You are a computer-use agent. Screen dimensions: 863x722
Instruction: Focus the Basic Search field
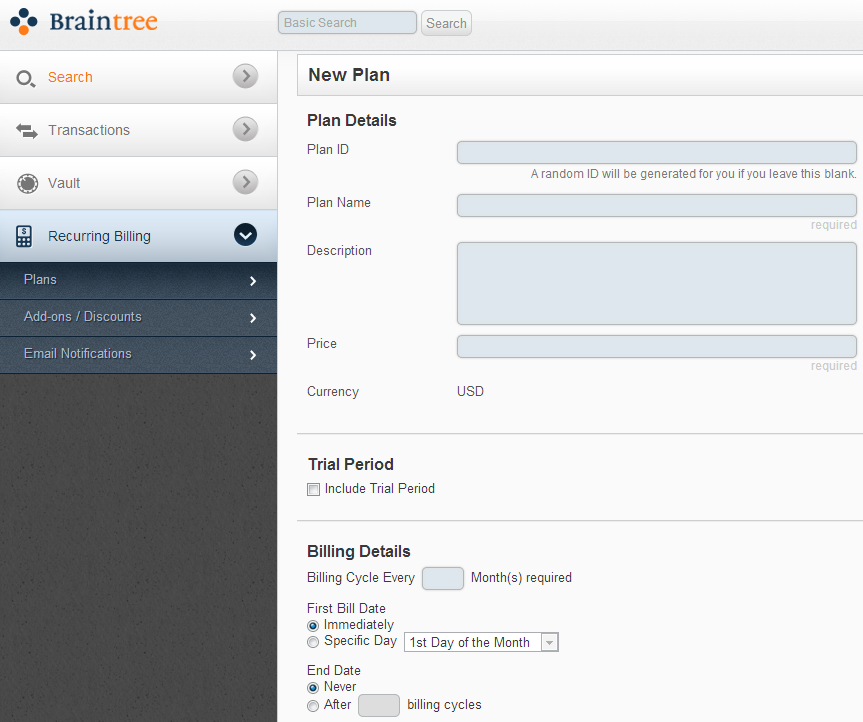347,23
